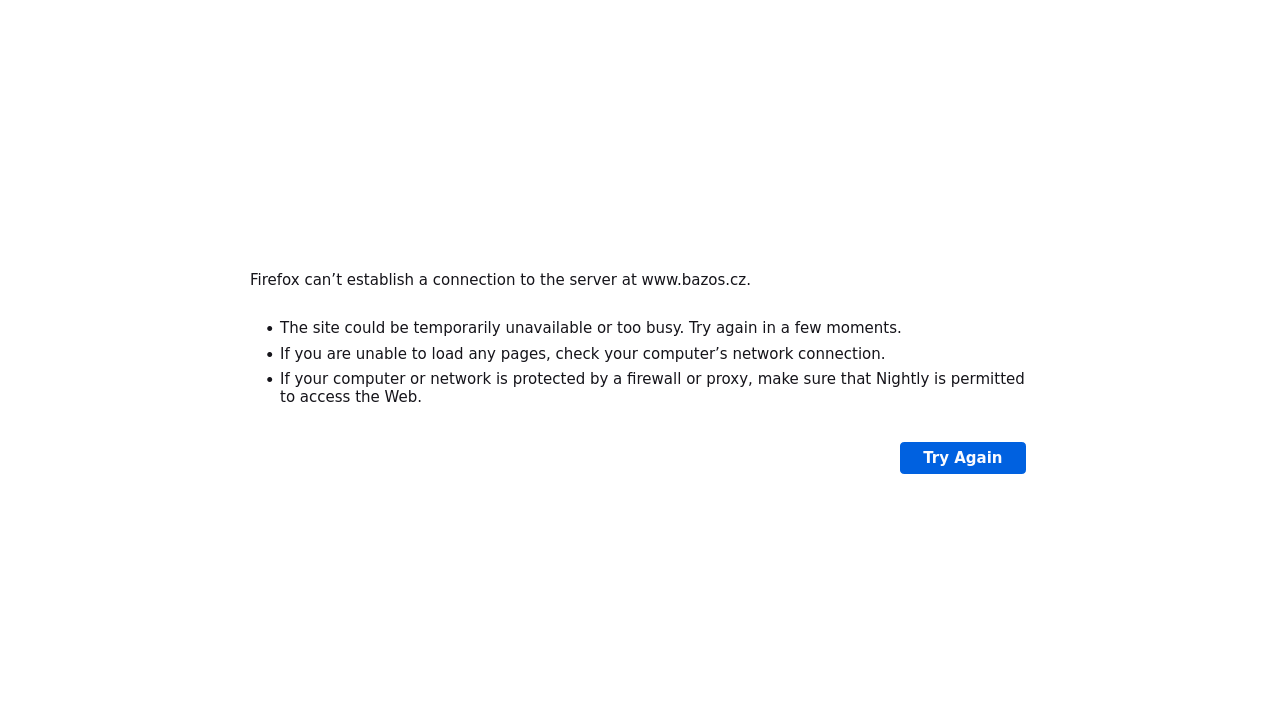Click the second bullet point marker

point(269,355)
